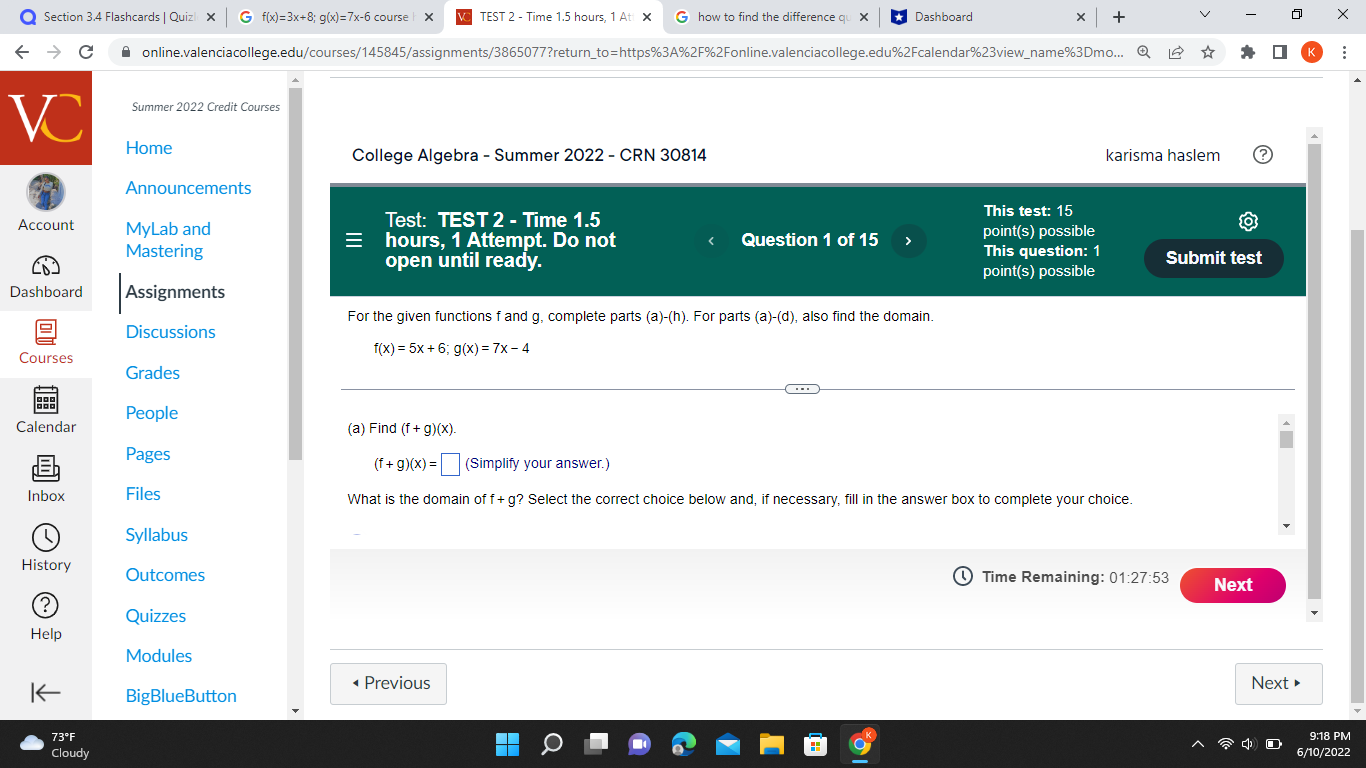Open File Explorer from the taskbar

coord(772,744)
